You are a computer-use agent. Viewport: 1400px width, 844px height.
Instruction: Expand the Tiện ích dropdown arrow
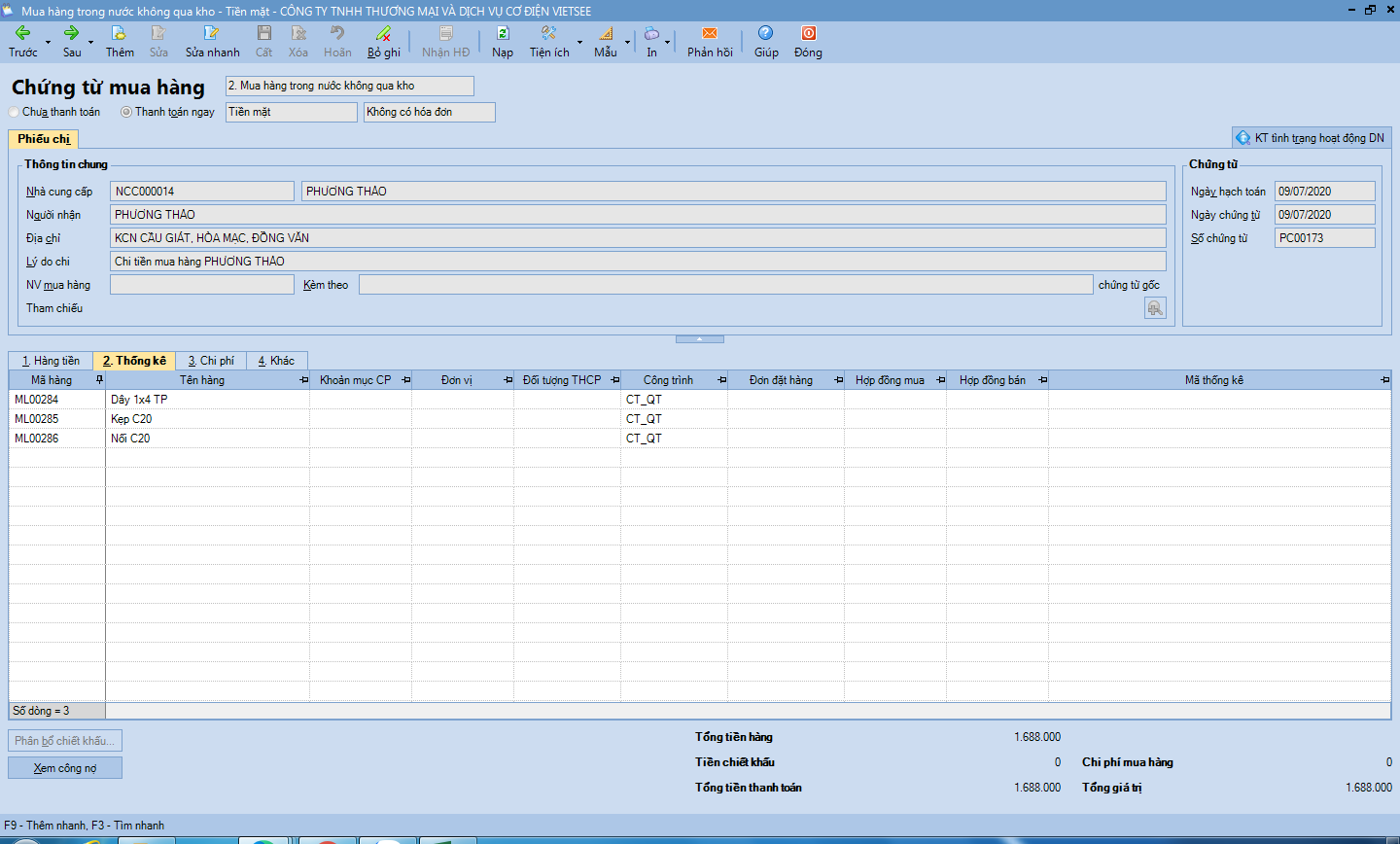coord(579,42)
